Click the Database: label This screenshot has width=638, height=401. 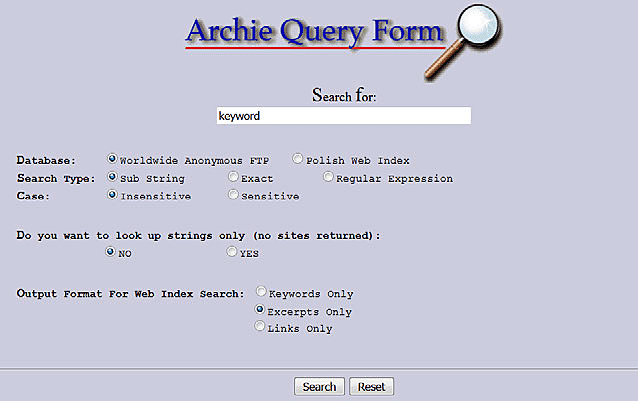tap(46, 160)
